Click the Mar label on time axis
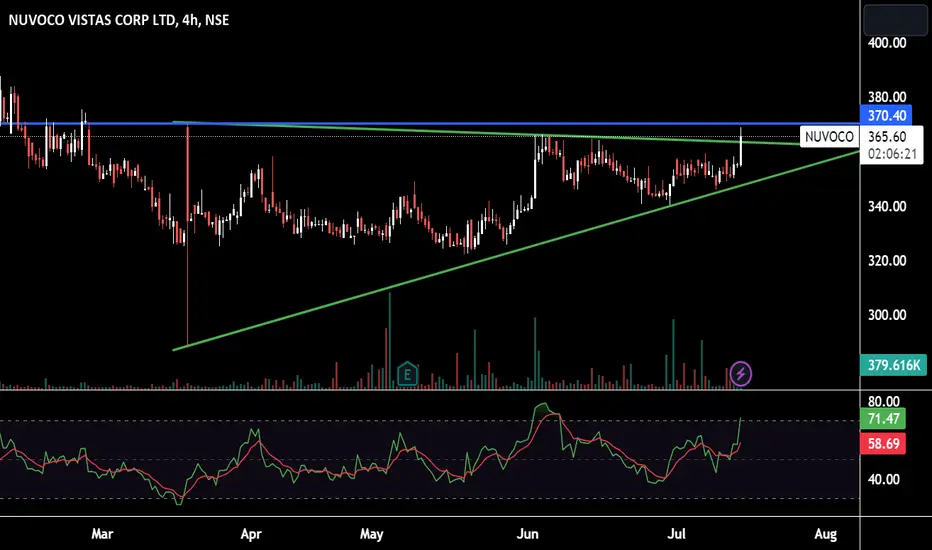The width and height of the screenshot is (932, 550). pyautogui.click(x=102, y=534)
